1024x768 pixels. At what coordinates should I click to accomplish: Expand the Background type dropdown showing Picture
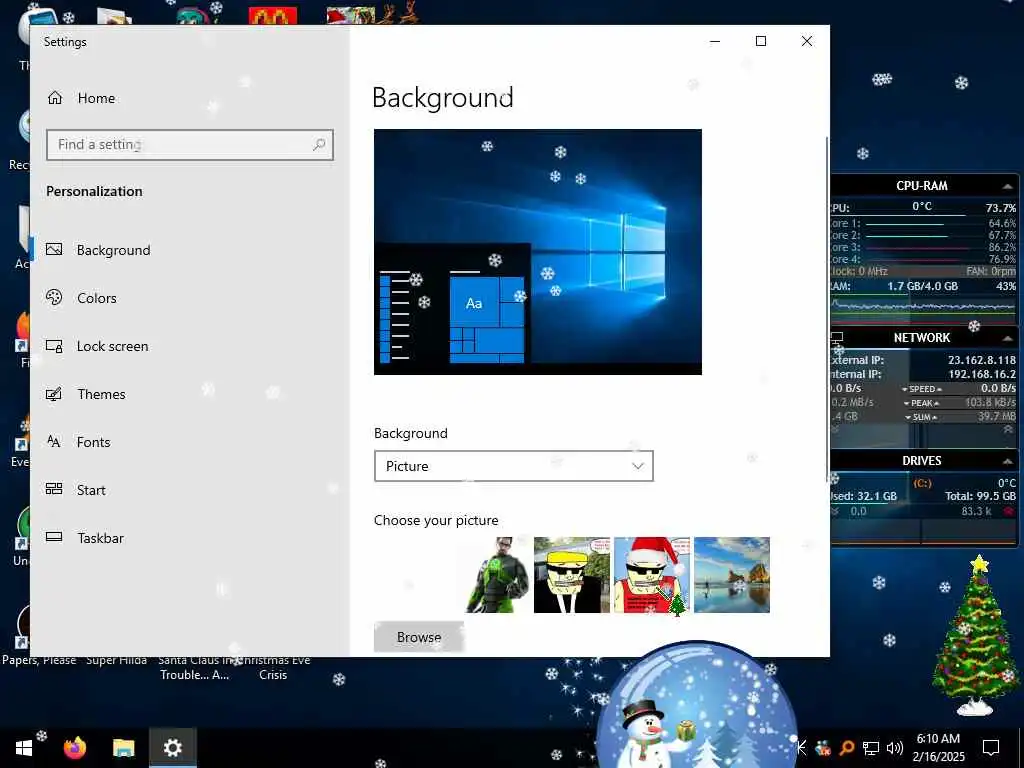pyautogui.click(x=514, y=466)
